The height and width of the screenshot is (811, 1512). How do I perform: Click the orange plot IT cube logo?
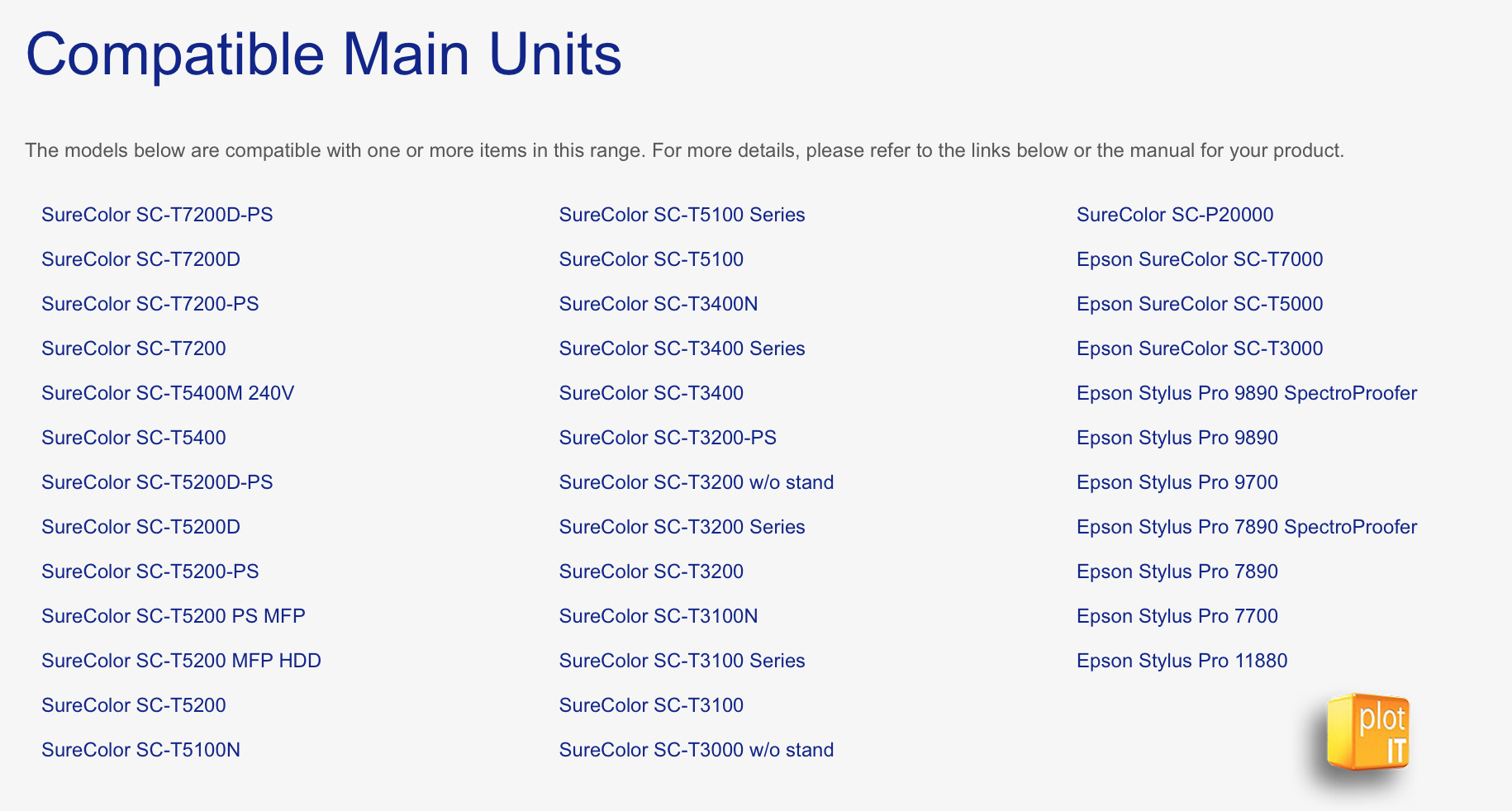coord(1367,733)
